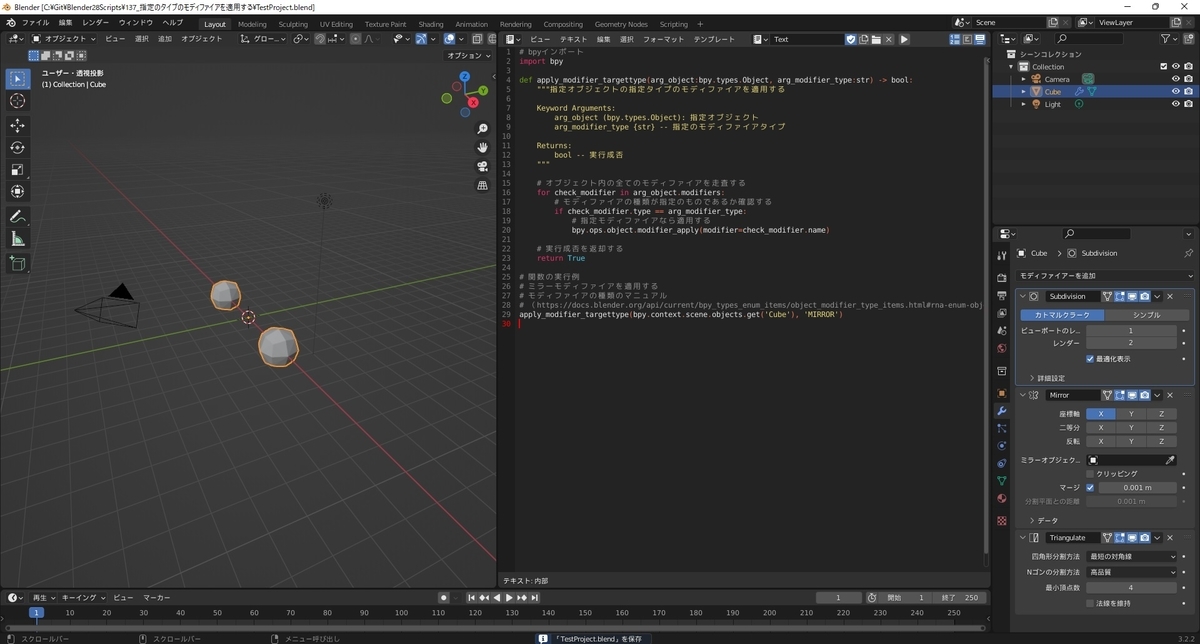Expand the Data panel (データ) in Mirror
This screenshot has width=1200, height=644.
click(1043, 520)
